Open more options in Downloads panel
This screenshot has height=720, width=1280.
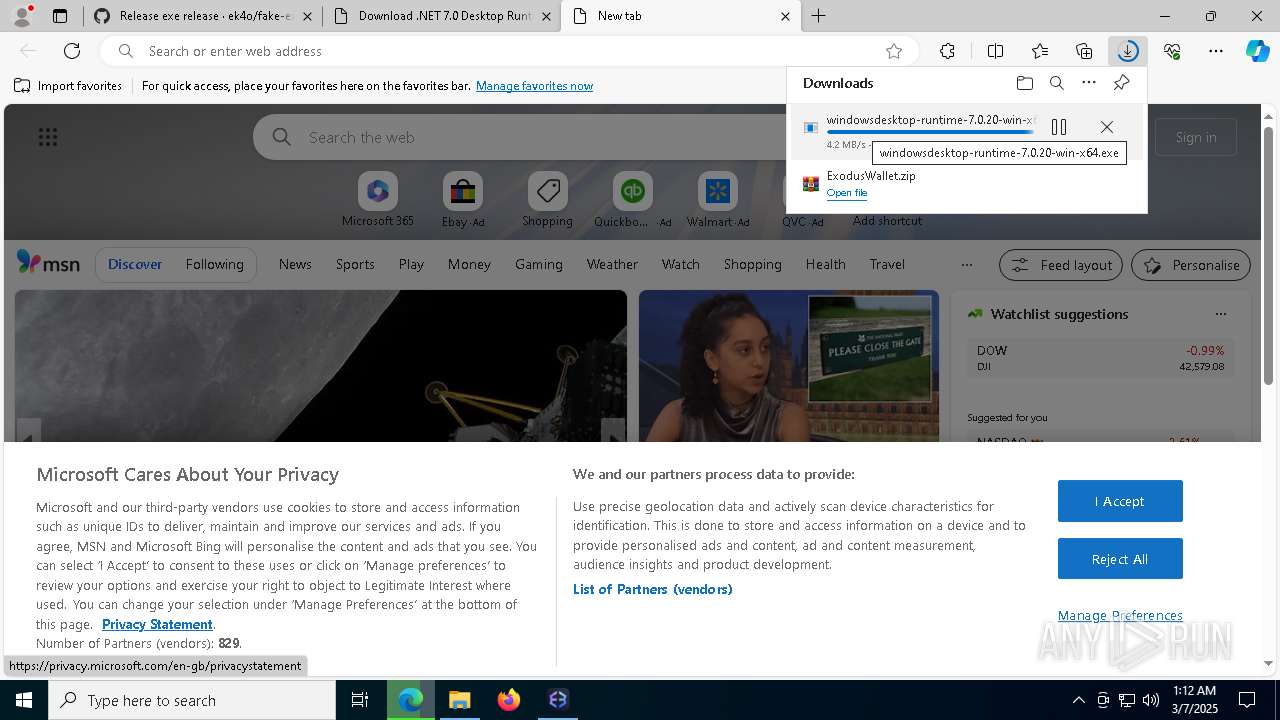pyautogui.click(x=1089, y=83)
